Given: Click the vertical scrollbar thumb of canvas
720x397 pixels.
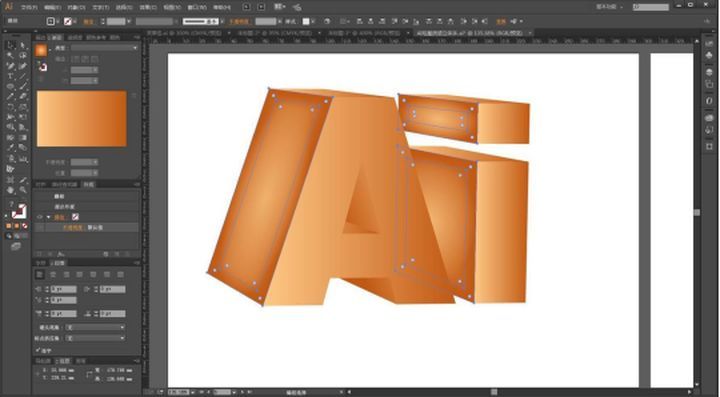Looking at the screenshot, I should tap(697, 212).
